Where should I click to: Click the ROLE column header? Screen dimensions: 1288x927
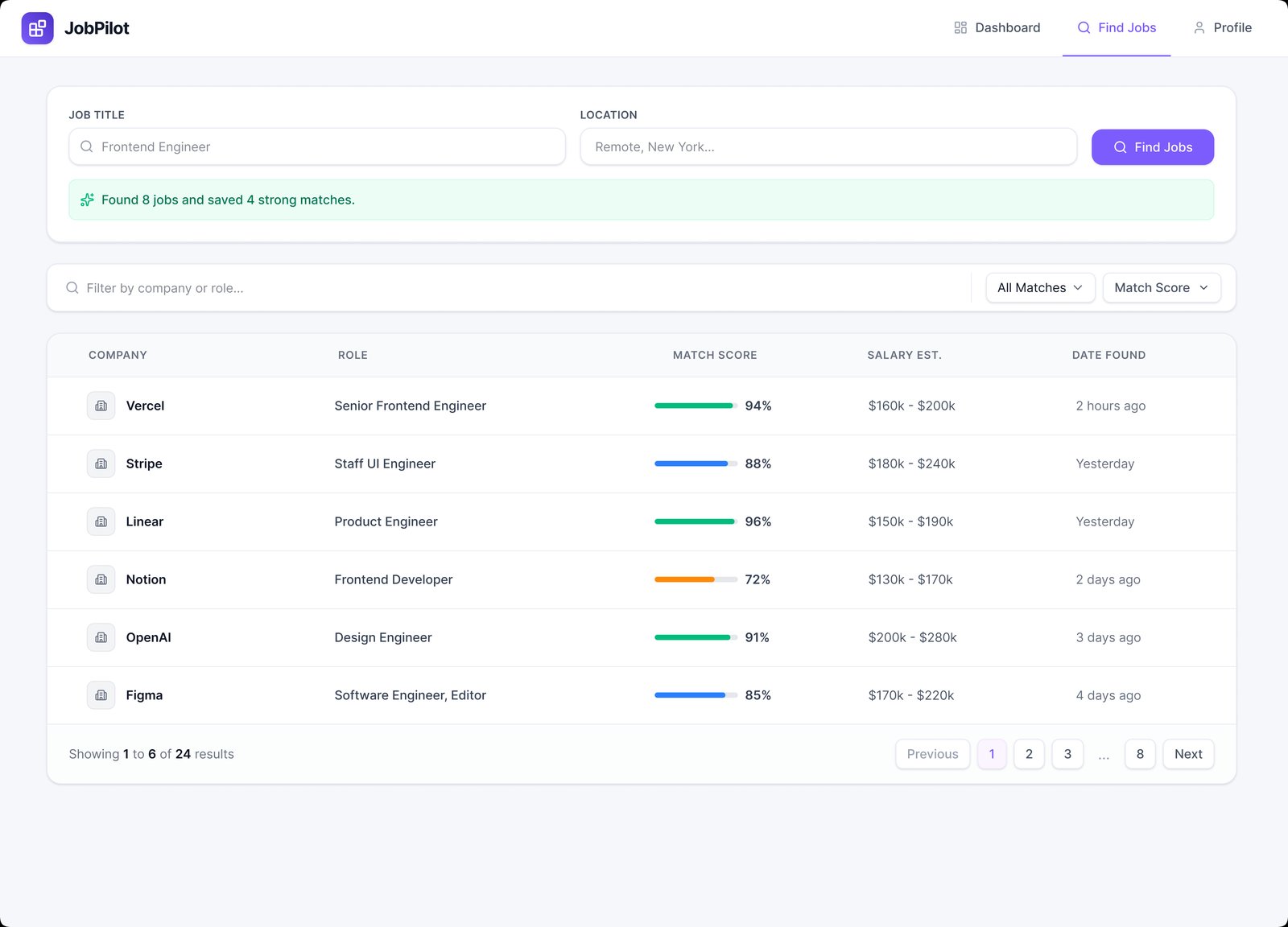click(x=353, y=355)
